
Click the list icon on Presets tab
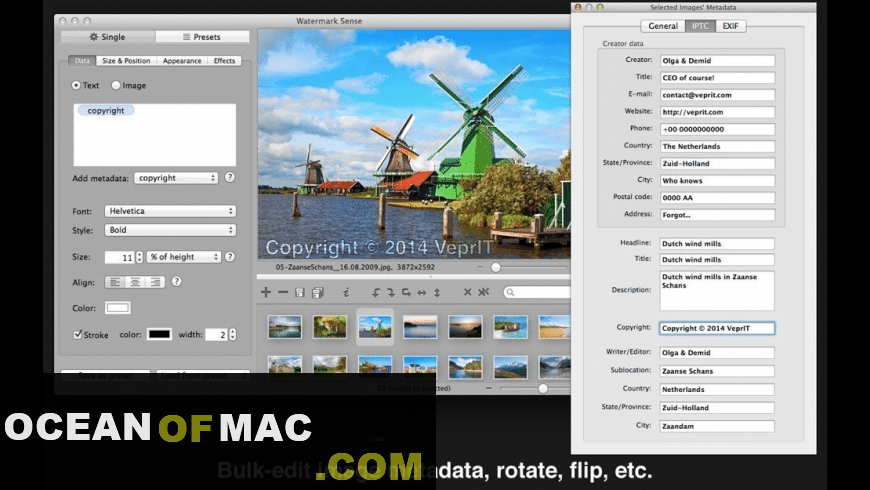(x=186, y=37)
